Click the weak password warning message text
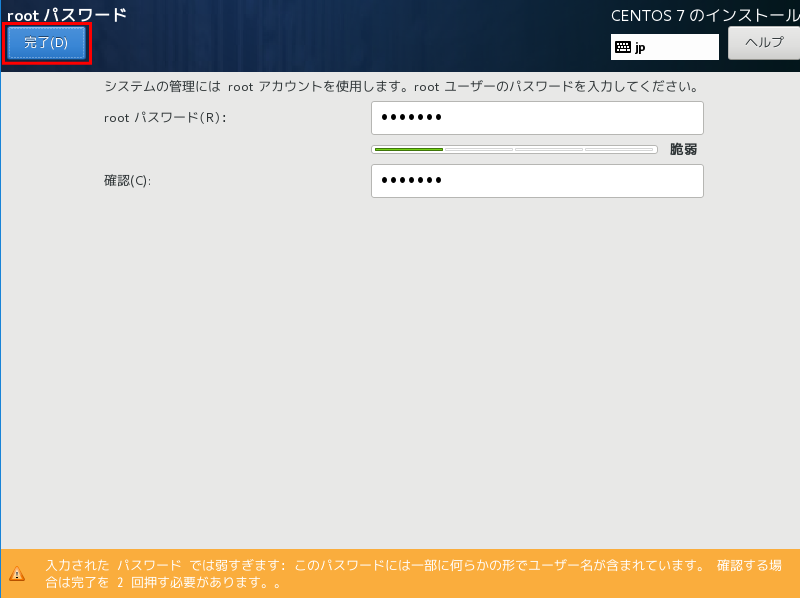 (x=413, y=574)
